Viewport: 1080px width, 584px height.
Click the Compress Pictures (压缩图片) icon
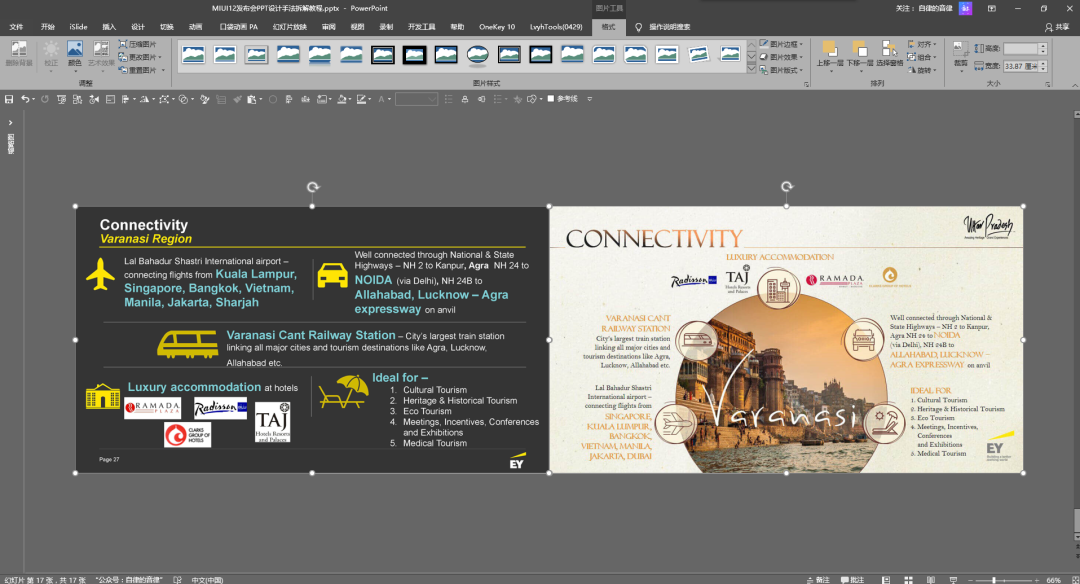[x=138, y=44]
